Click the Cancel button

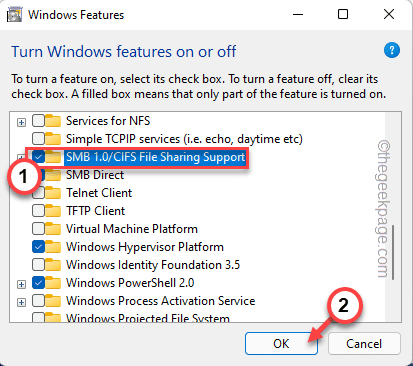point(364,343)
